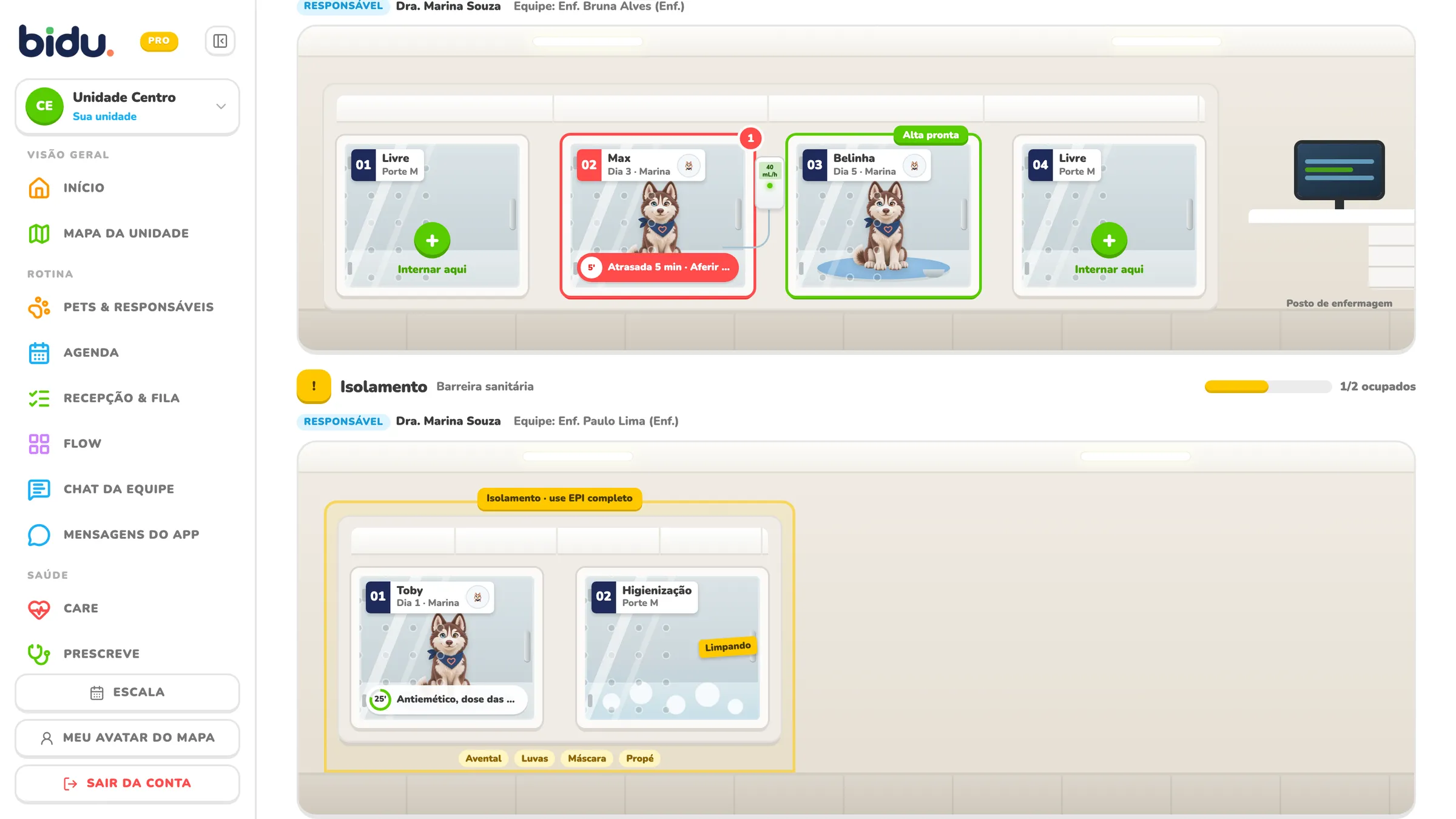Click Max's species avatar icon
1456x819 pixels.
[x=689, y=166]
